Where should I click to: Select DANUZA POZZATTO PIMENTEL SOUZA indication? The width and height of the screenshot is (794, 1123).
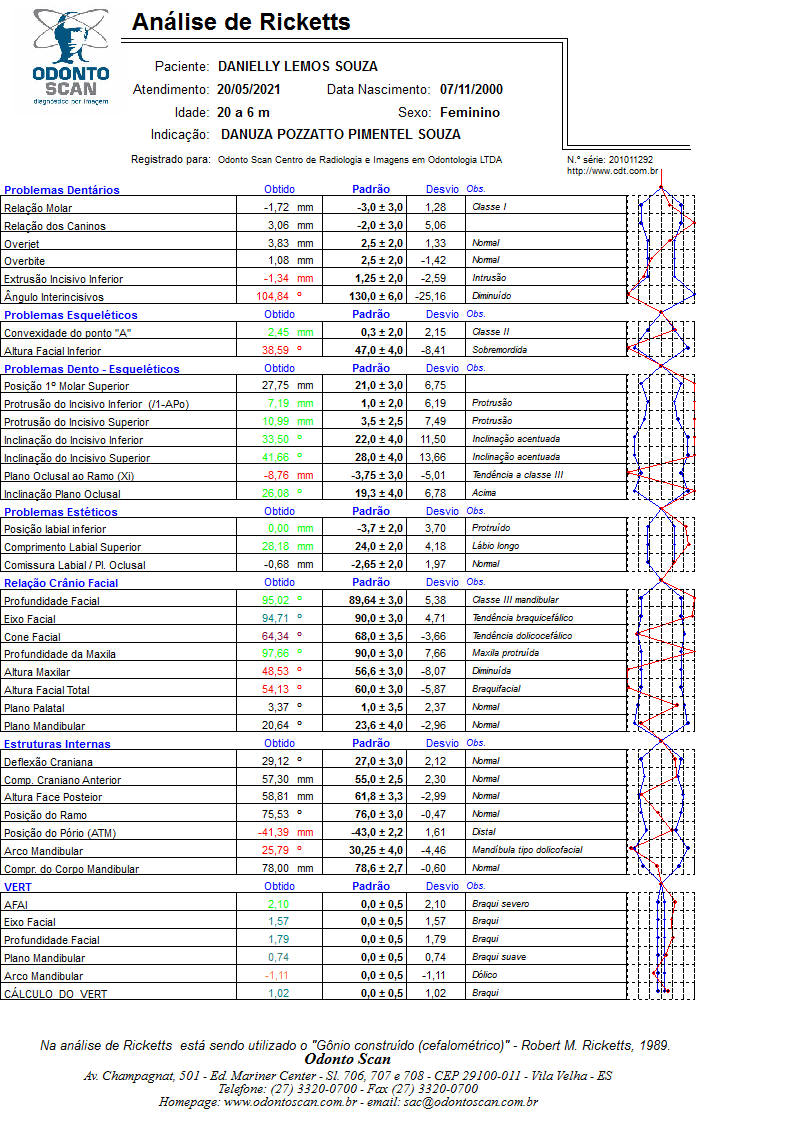pos(341,135)
